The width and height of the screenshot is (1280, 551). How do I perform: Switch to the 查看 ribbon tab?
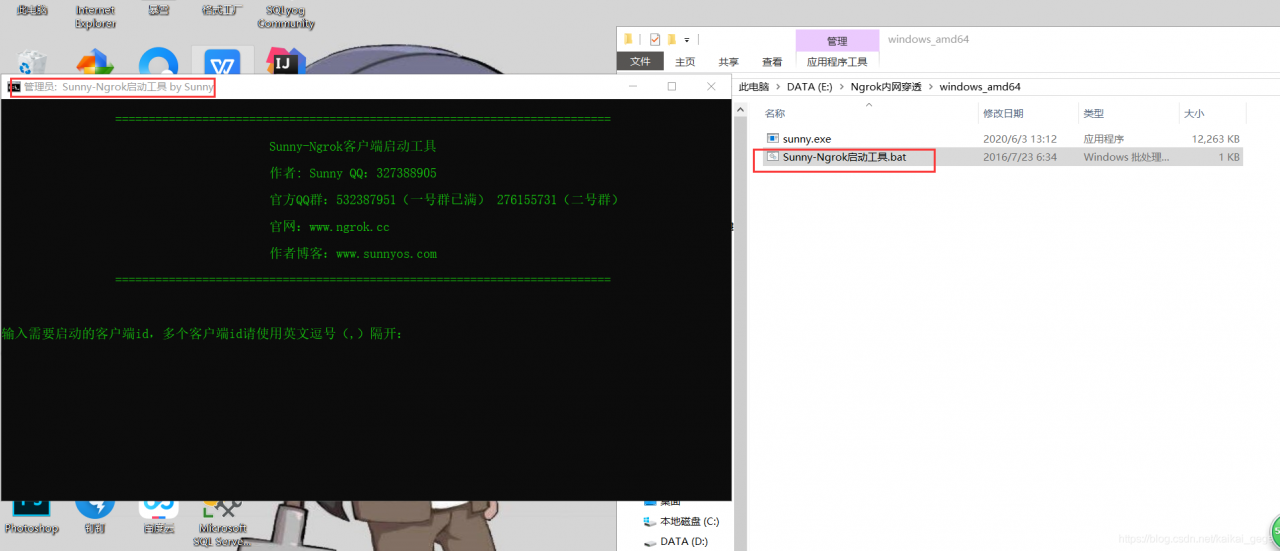[772, 61]
